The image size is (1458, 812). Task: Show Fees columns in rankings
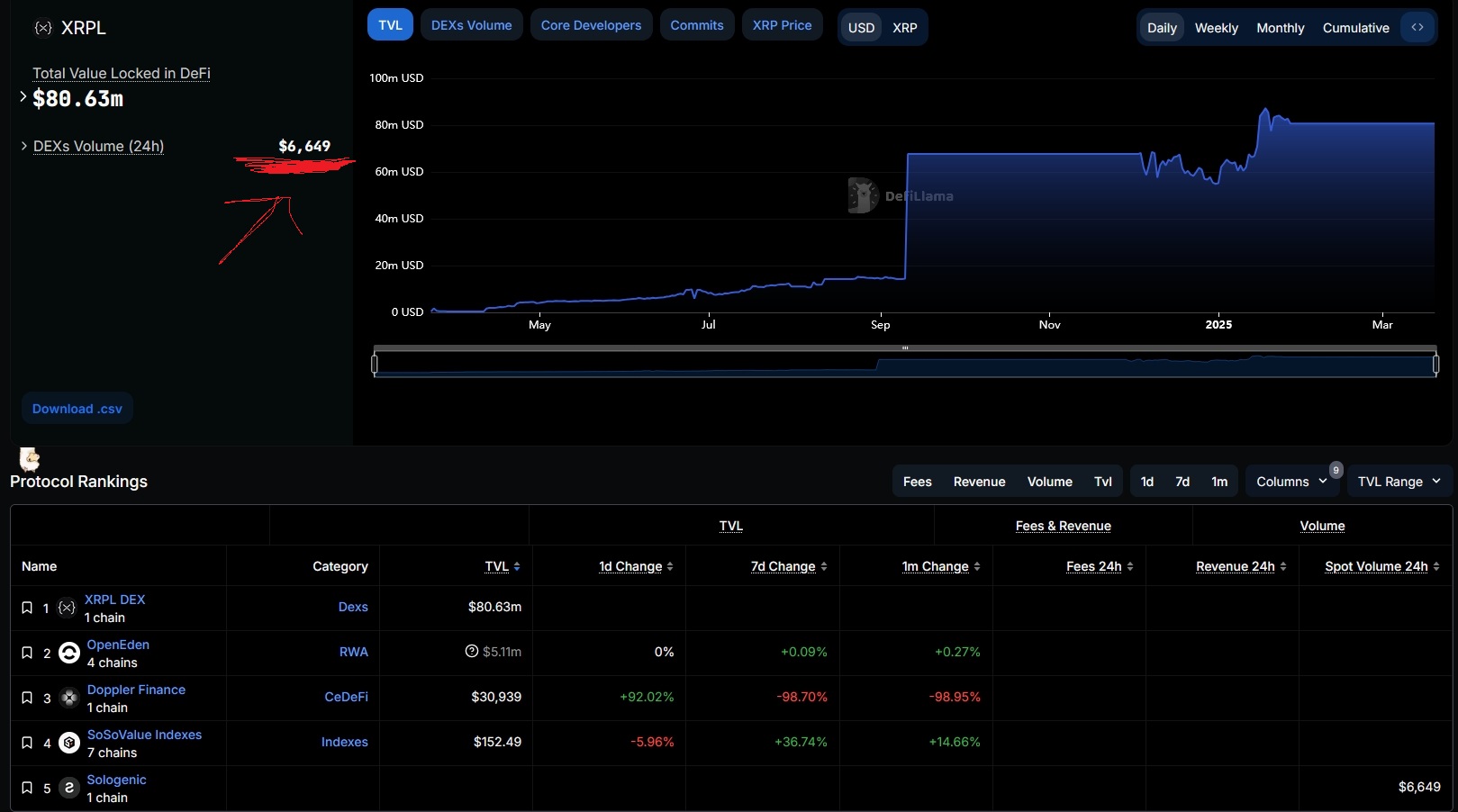coord(918,482)
